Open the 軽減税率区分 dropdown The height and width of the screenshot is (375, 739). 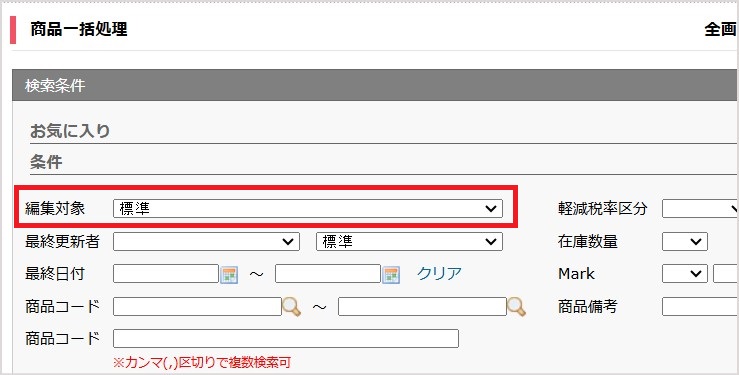700,208
